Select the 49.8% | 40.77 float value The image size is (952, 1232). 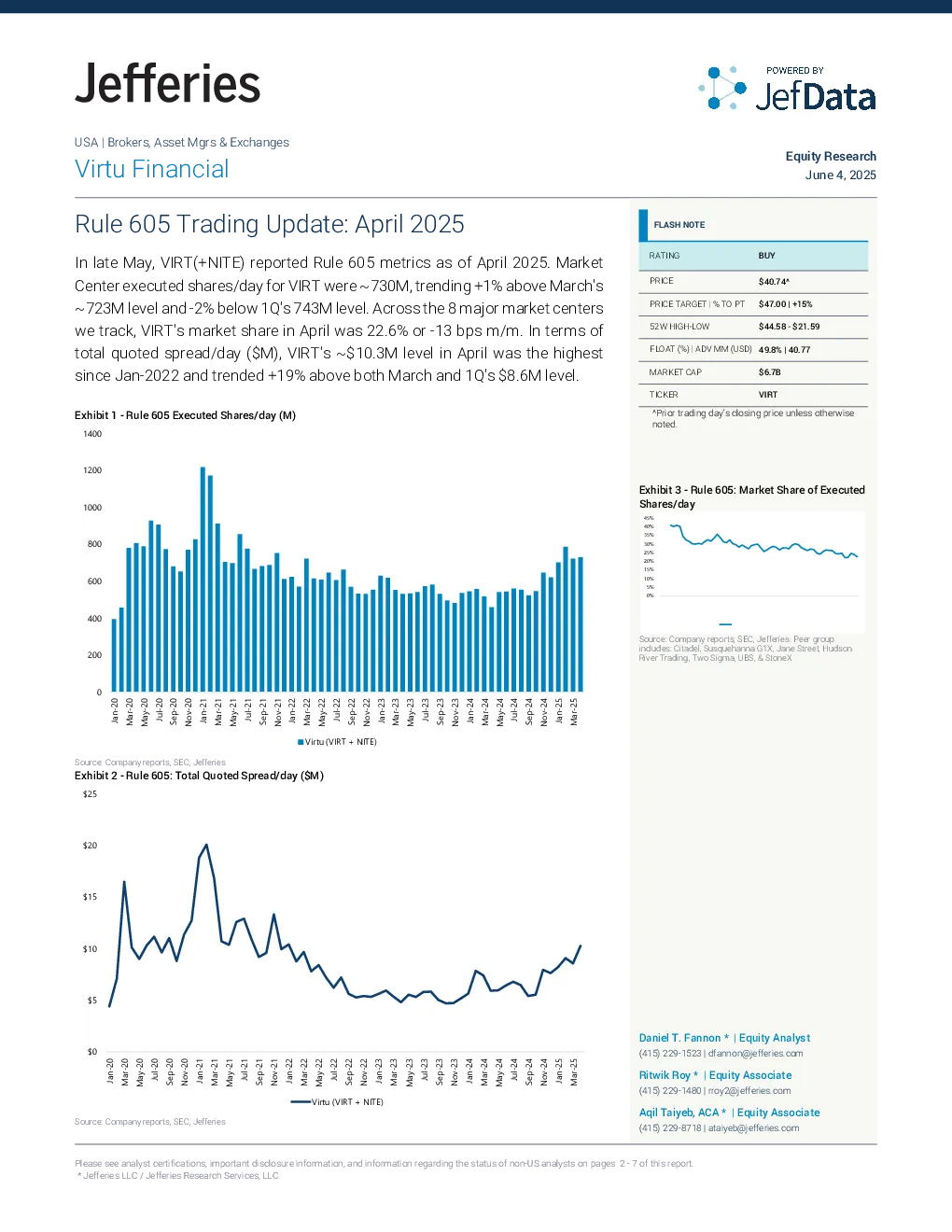point(785,350)
